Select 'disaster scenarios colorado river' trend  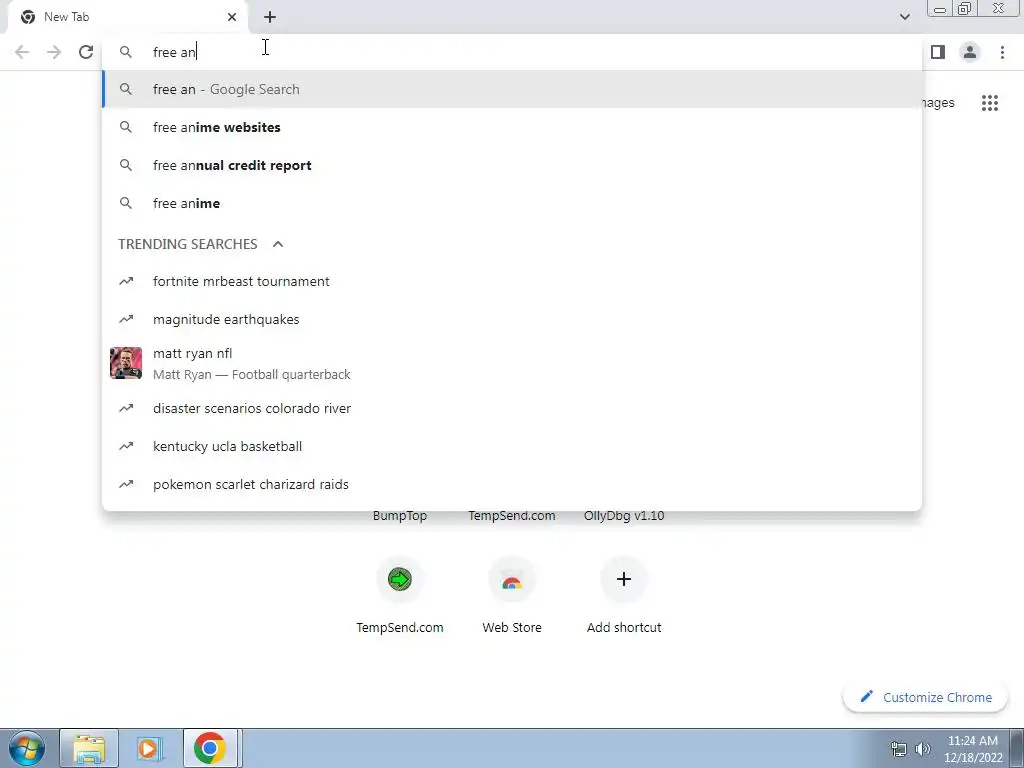512,408
